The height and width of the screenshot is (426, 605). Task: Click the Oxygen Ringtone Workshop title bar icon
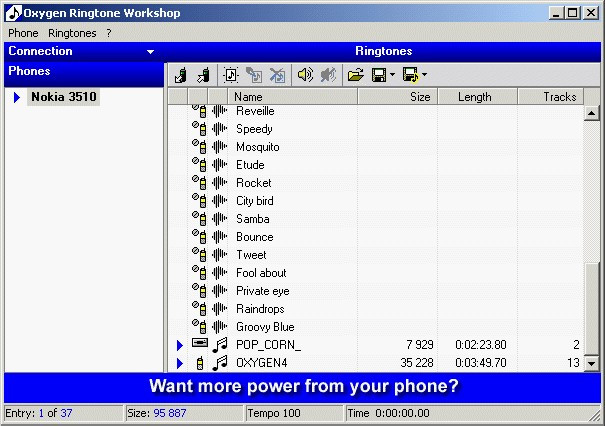(14, 13)
